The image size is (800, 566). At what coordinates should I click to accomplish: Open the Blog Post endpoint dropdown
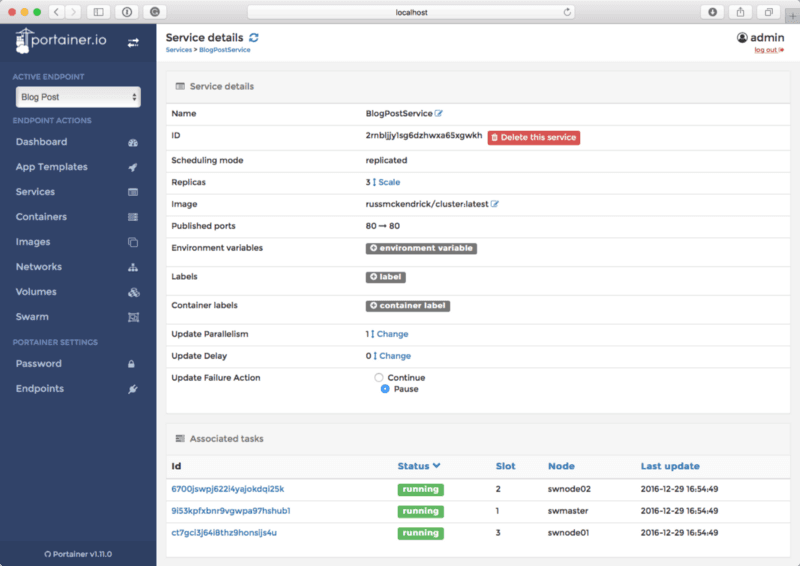[78, 97]
